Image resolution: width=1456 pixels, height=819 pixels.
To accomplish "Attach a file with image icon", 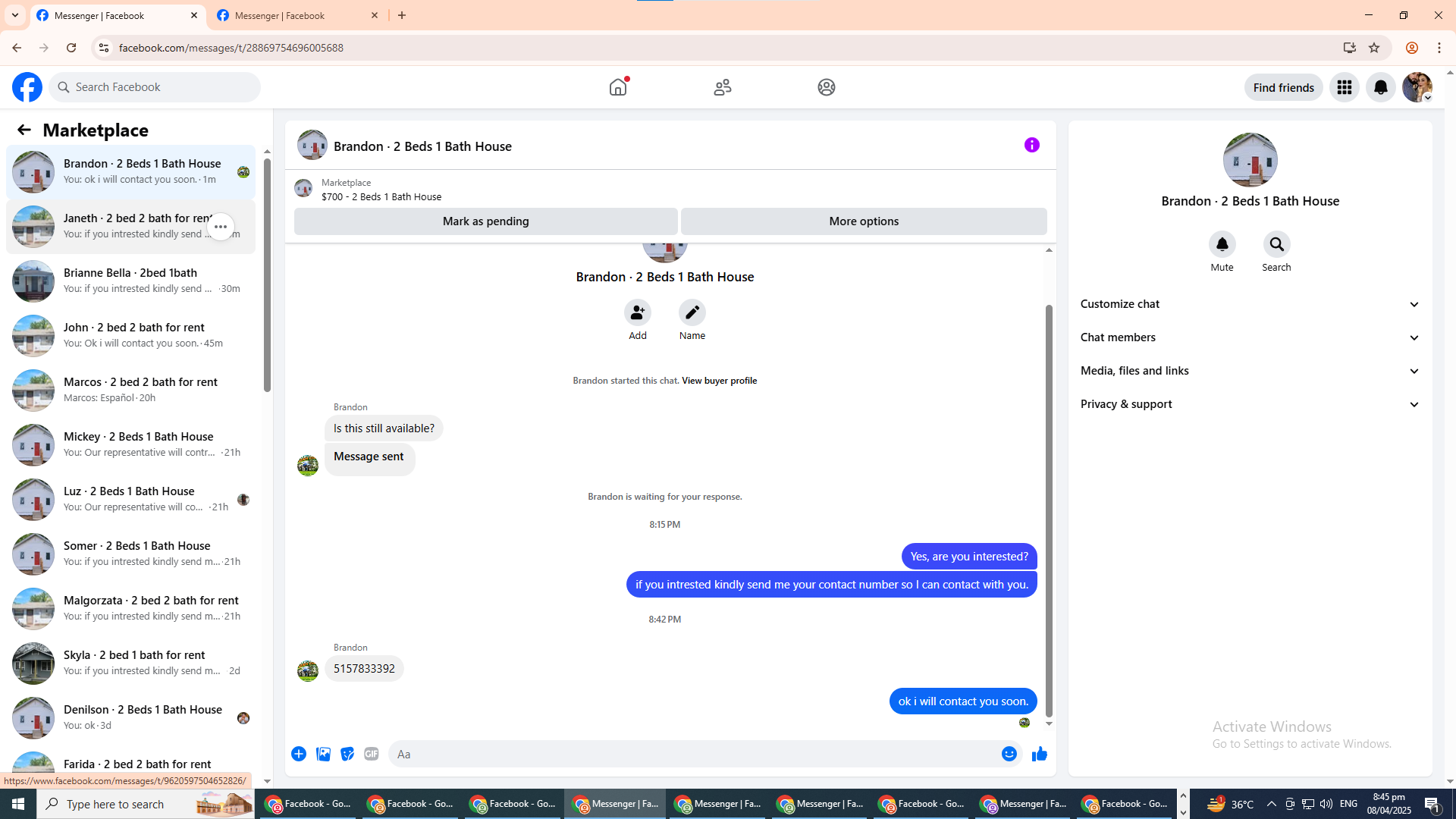I will click(x=323, y=754).
